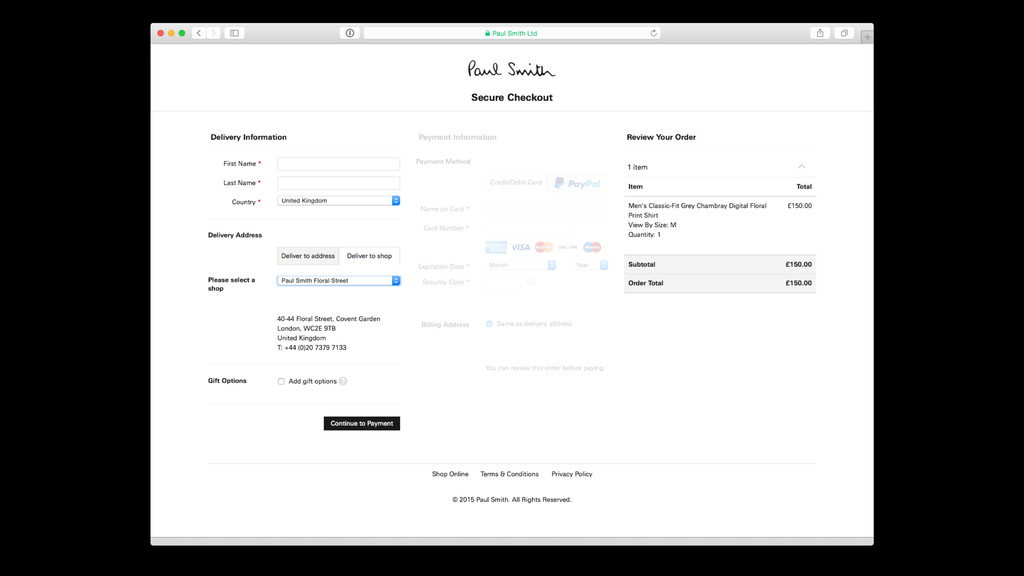Click the Review Your Order heading

click(x=661, y=137)
